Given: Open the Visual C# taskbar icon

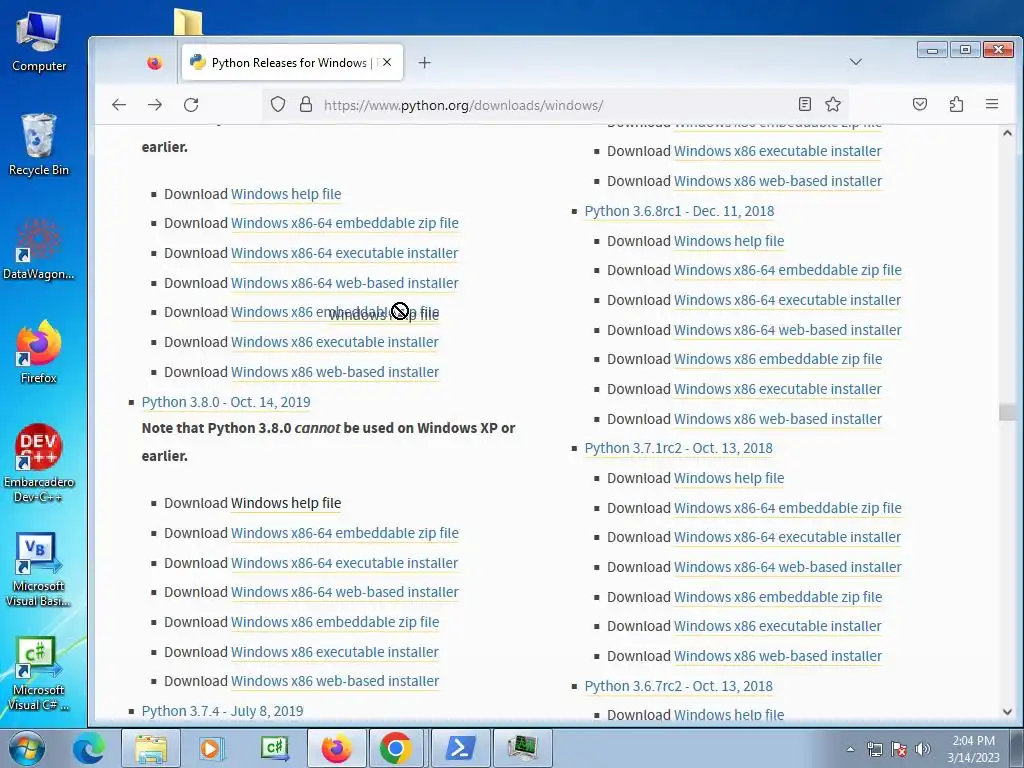Looking at the screenshot, I should [x=274, y=748].
